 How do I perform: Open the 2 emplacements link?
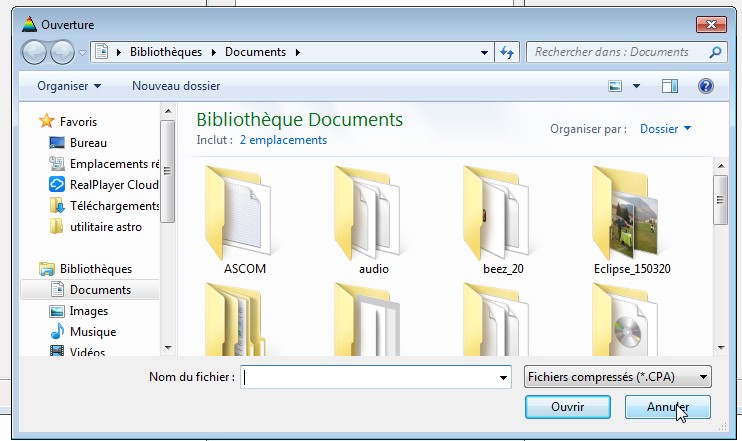(x=283, y=140)
